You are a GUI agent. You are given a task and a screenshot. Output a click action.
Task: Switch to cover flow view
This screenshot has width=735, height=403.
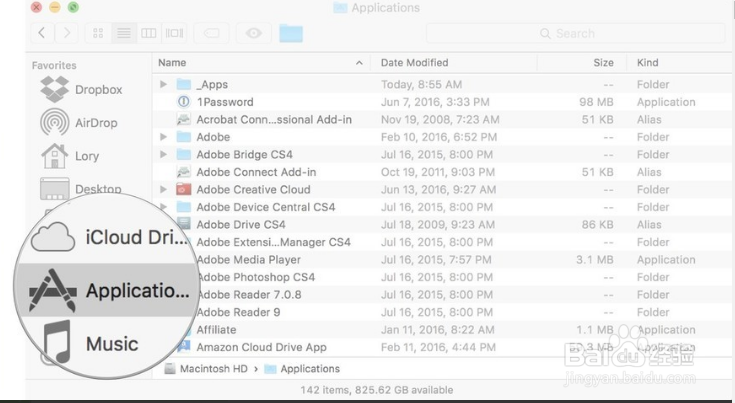tap(174, 33)
